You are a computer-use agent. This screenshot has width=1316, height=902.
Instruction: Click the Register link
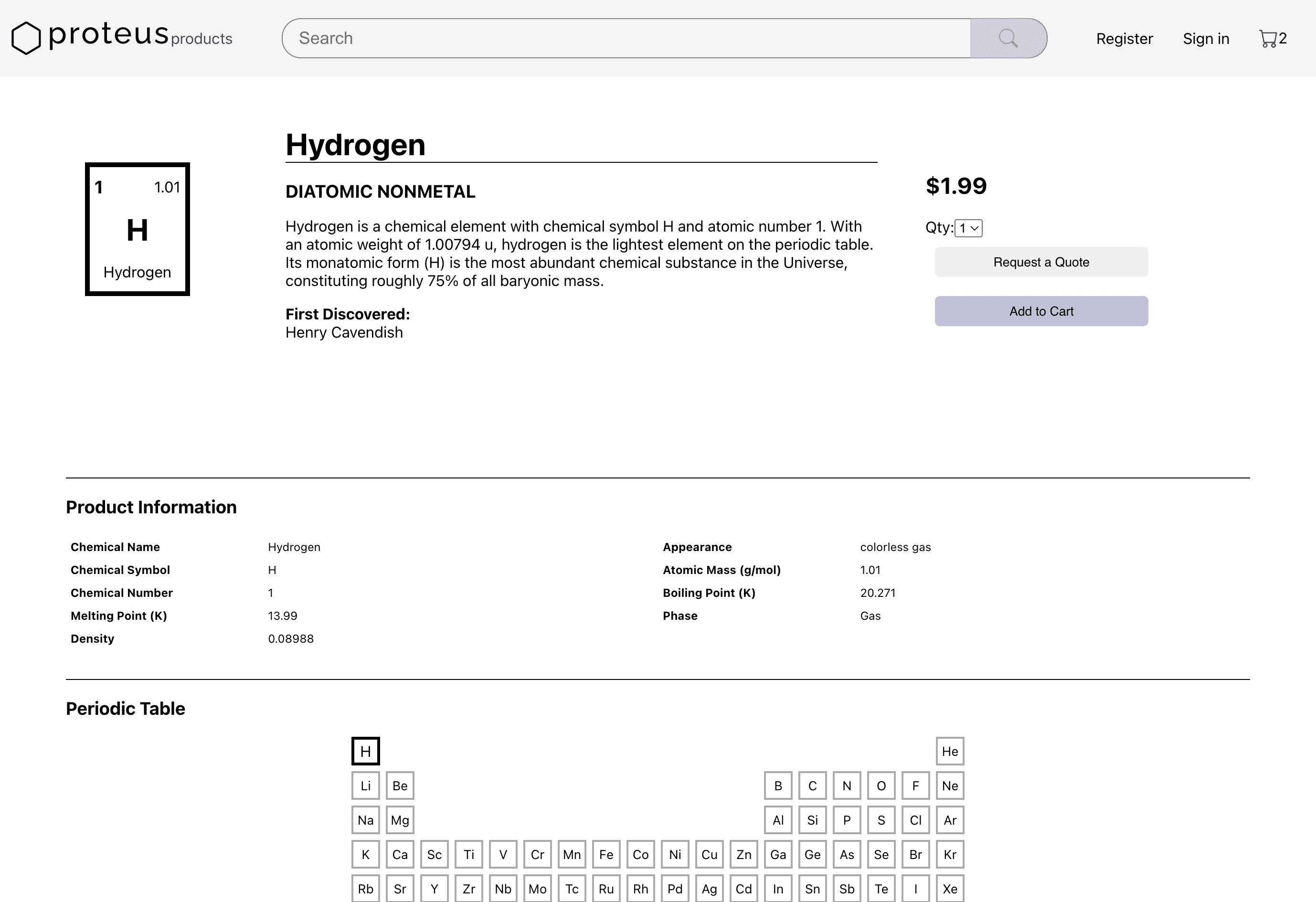(x=1124, y=39)
